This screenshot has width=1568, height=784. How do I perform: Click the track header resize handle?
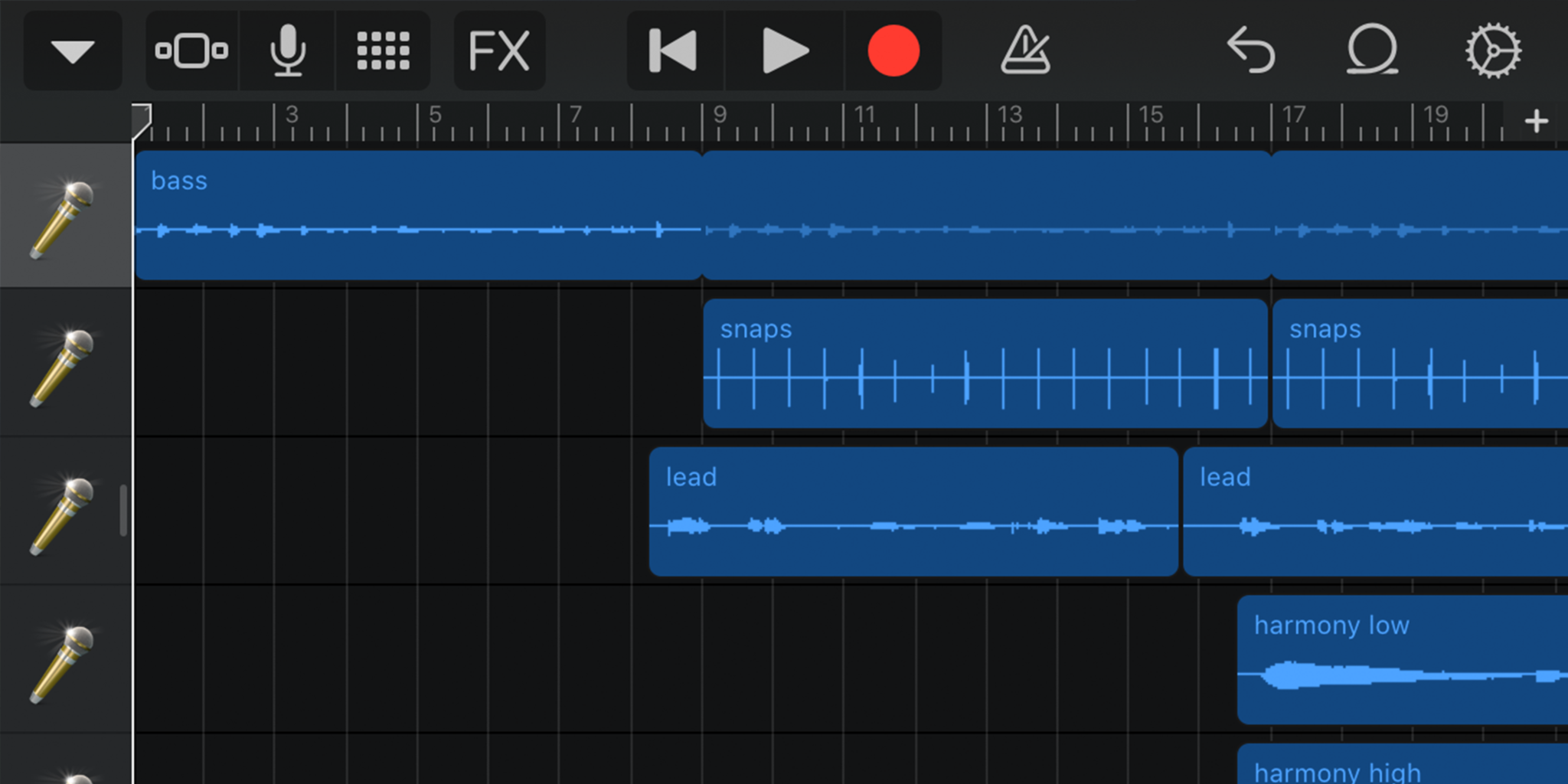[x=123, y=510]
